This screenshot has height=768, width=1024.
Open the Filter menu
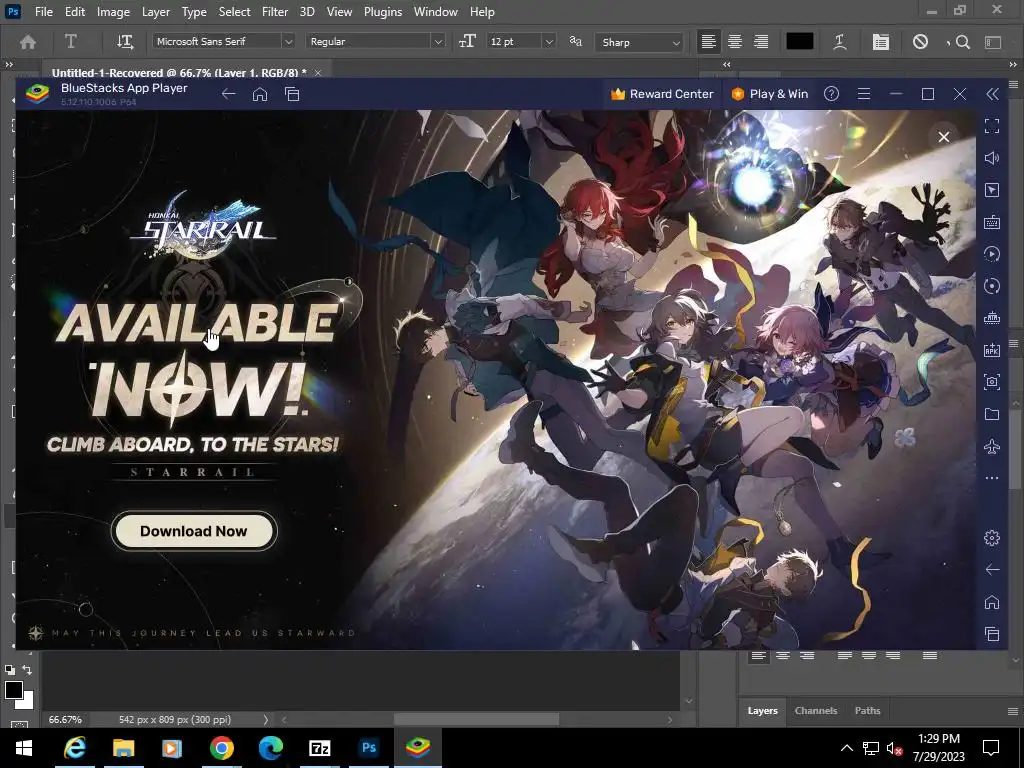click(275, 12)
